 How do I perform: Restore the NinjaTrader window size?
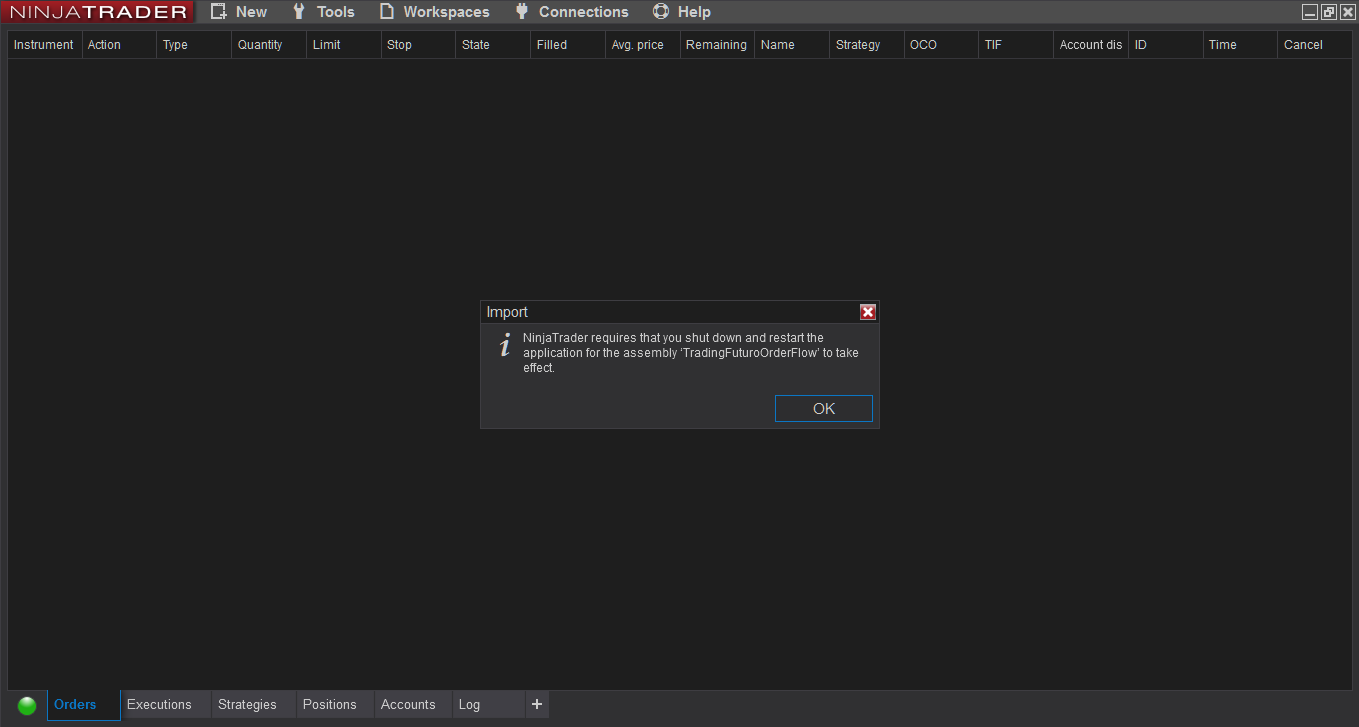pos(1329,12)
